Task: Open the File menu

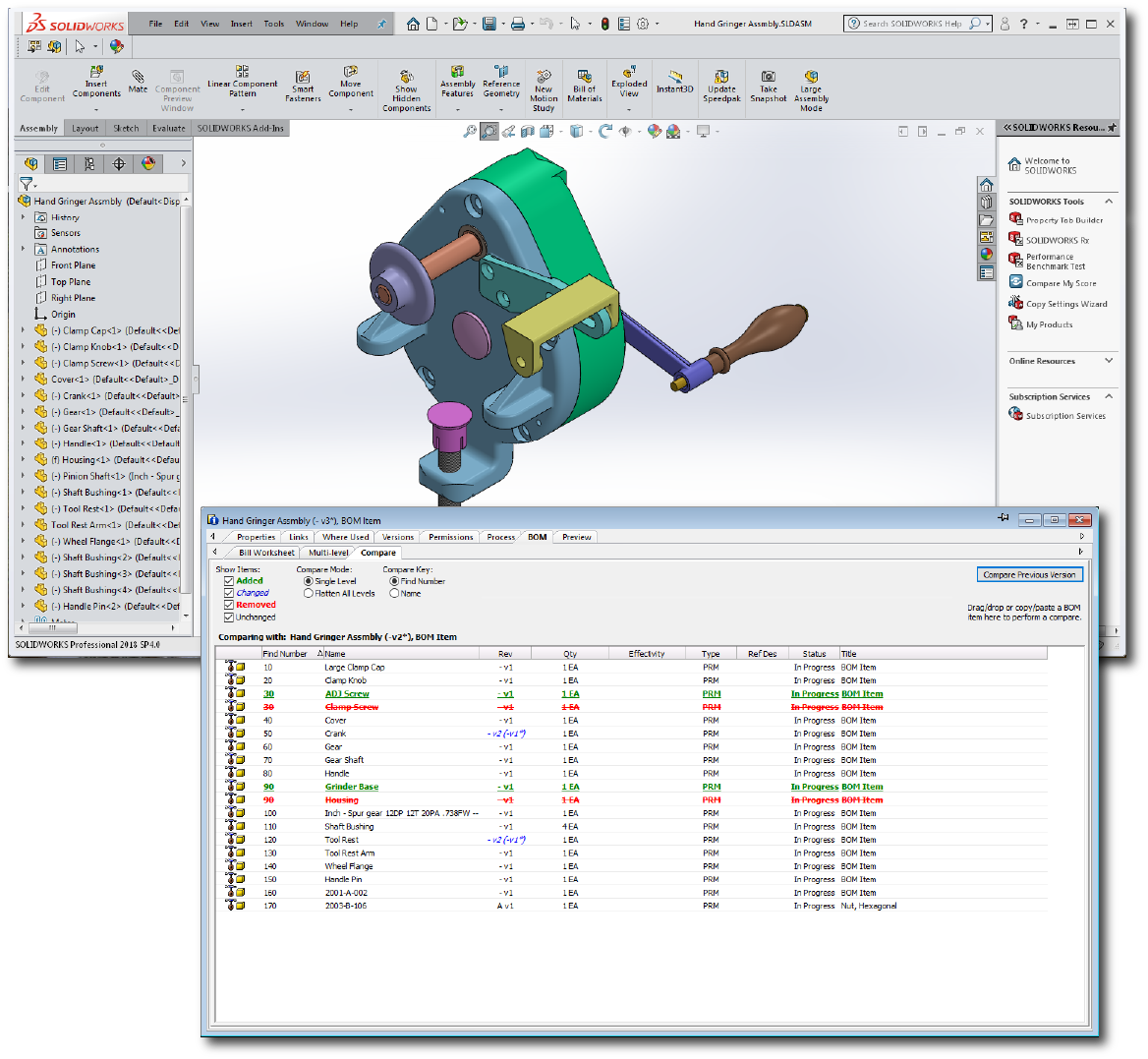Action: 155,25
